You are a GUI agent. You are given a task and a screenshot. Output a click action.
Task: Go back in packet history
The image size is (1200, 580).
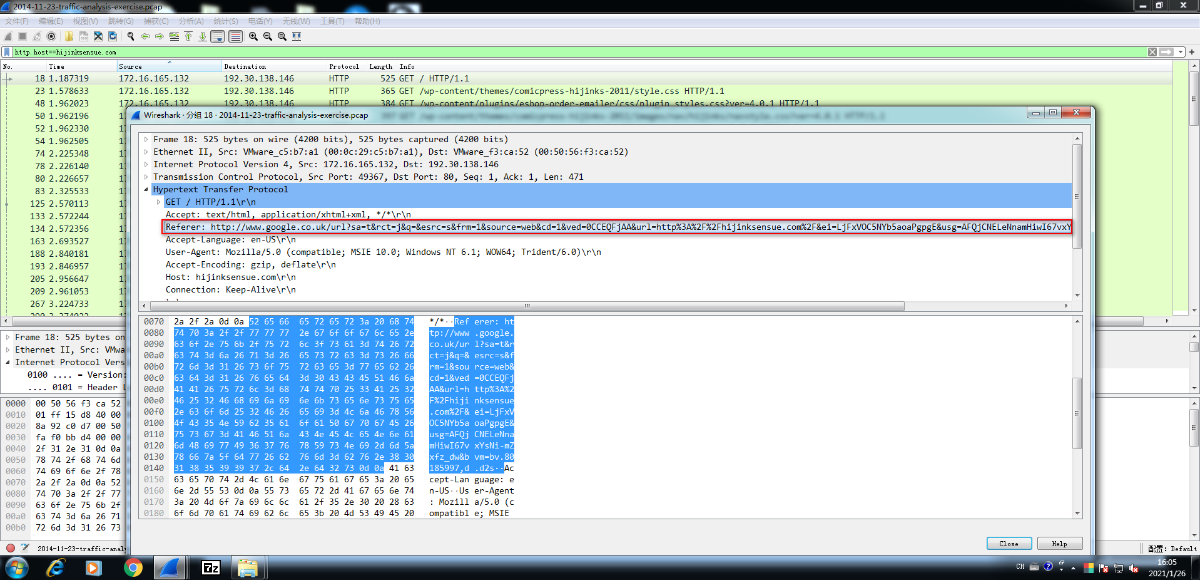click(x=145, y=36)
